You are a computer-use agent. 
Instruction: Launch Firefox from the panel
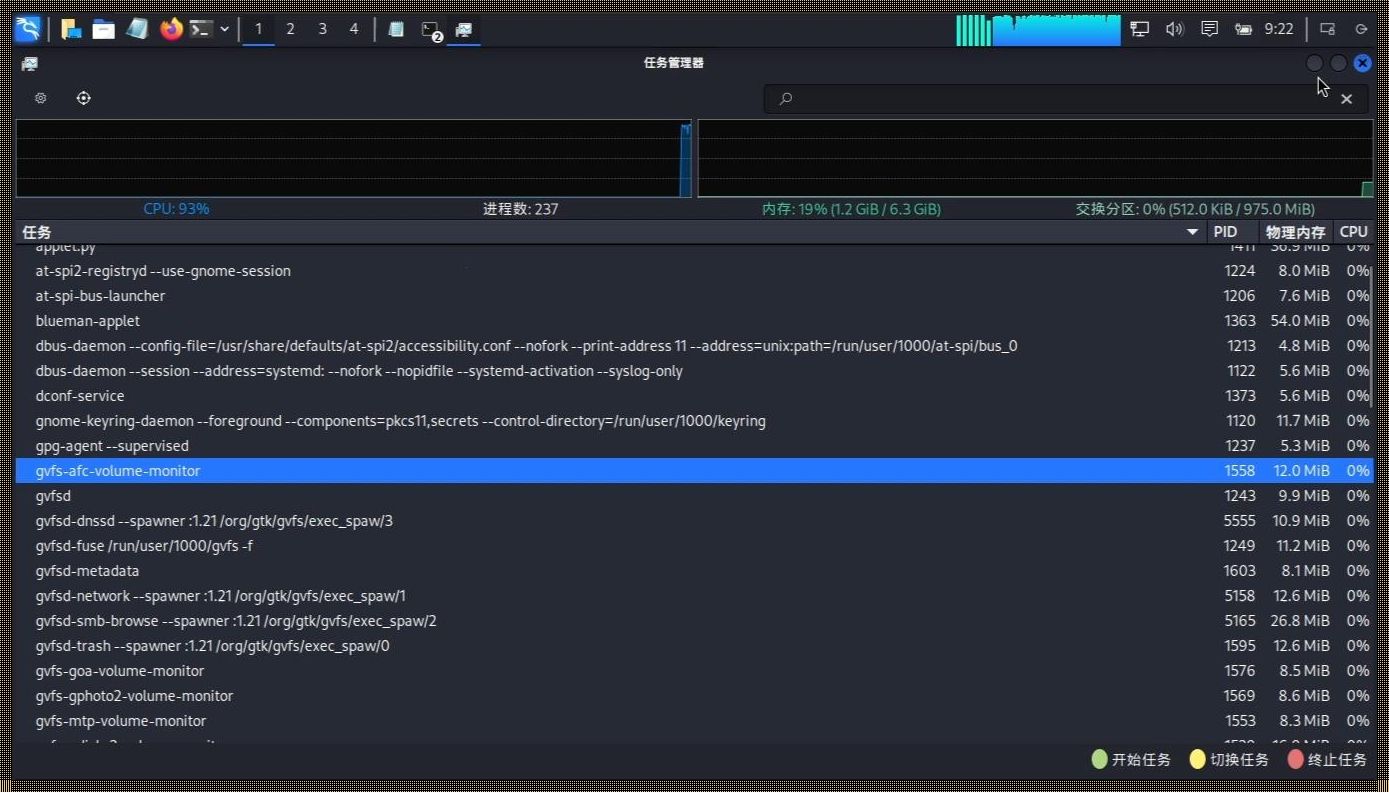click(171, 29)
